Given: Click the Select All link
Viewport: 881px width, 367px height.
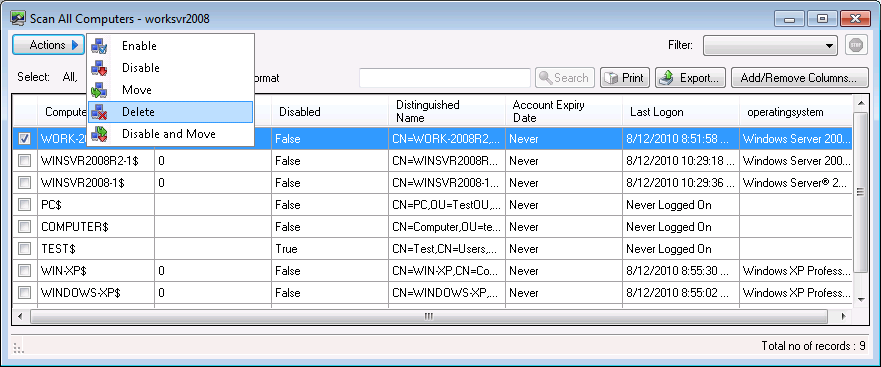Looking at the screenshot, I should [x=70, y=78].
